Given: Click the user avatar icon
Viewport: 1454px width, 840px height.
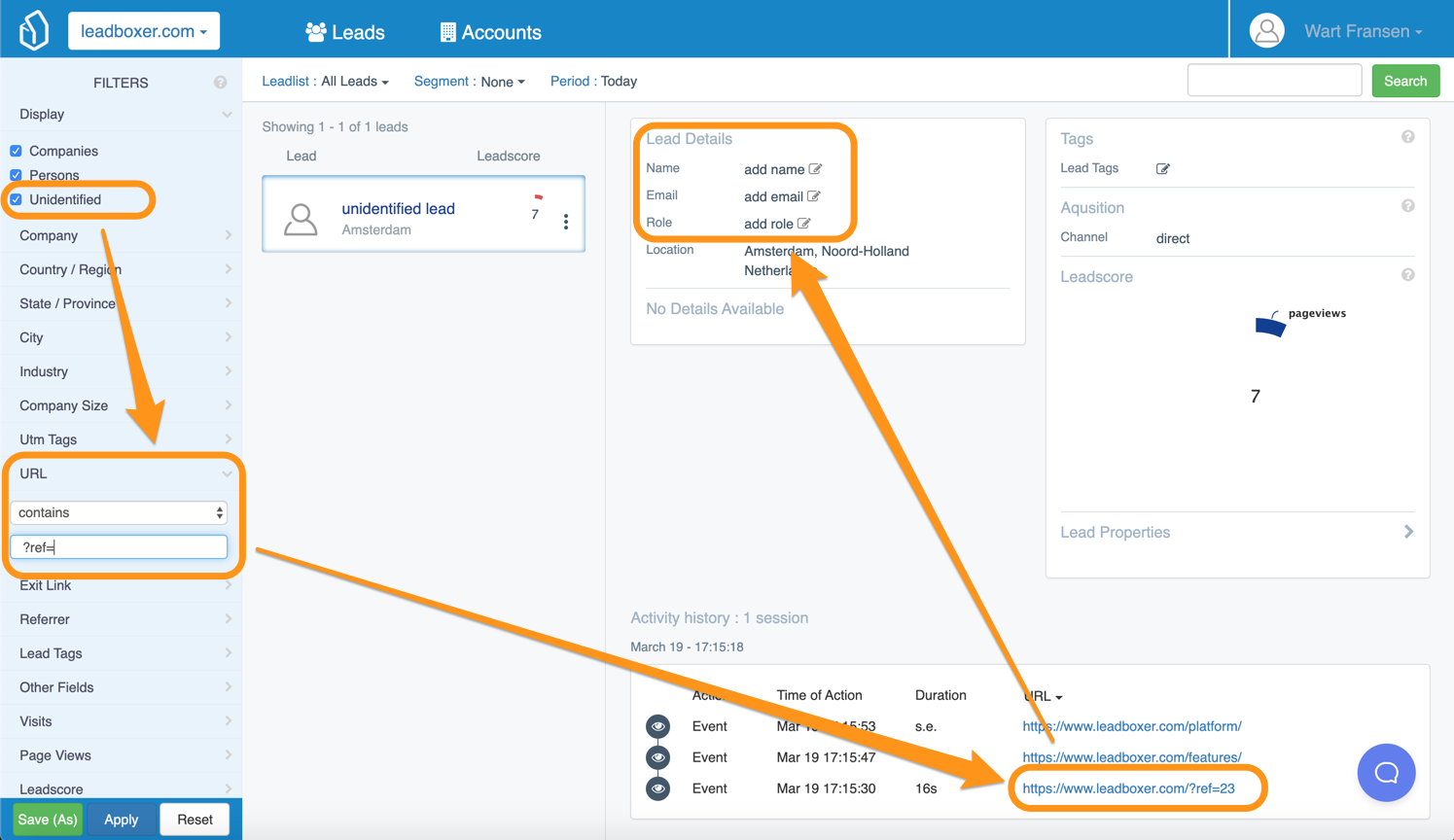Looking at the screenshot, I should (1266, 31).
